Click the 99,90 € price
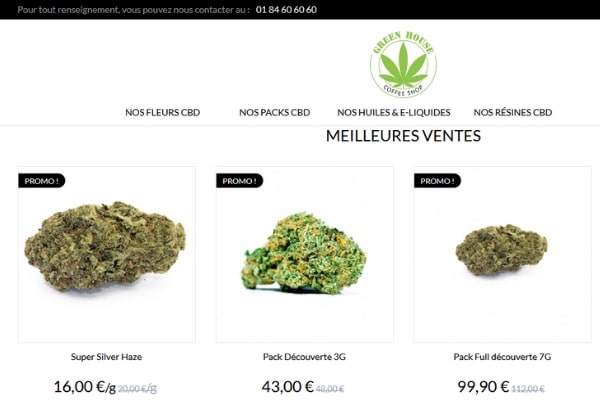 [483, 387]
